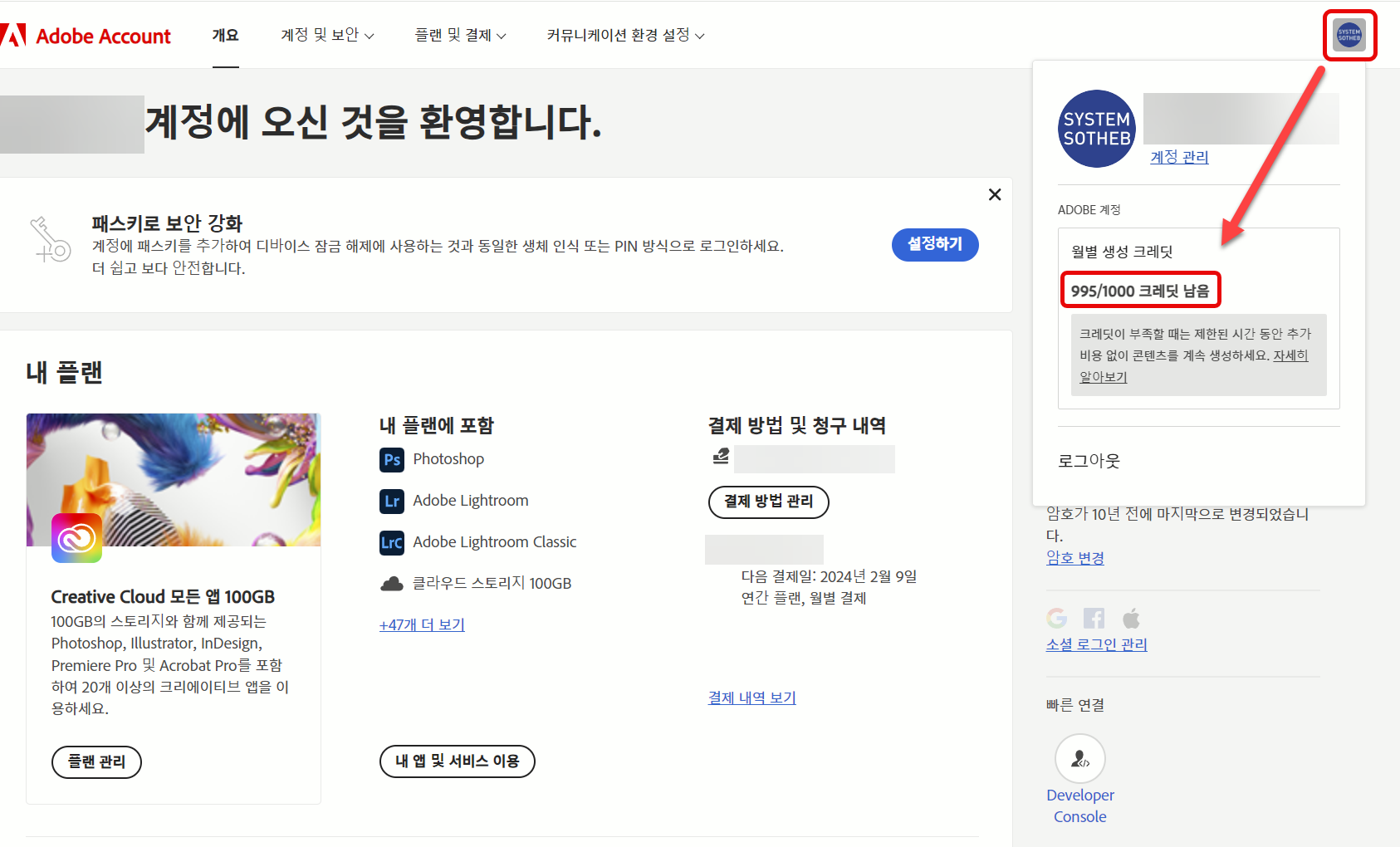Open the Developer Console icon
This screenshot has height=847, width=1400.
(x=1080, y=759)
